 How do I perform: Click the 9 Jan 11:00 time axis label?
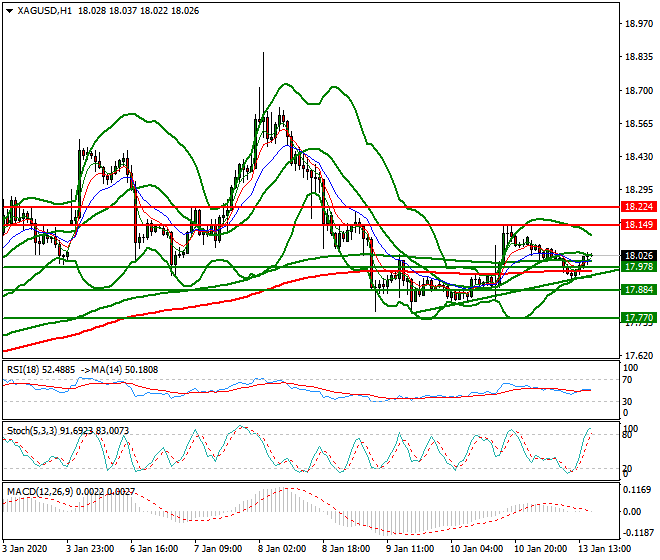[x=410, y=549]
